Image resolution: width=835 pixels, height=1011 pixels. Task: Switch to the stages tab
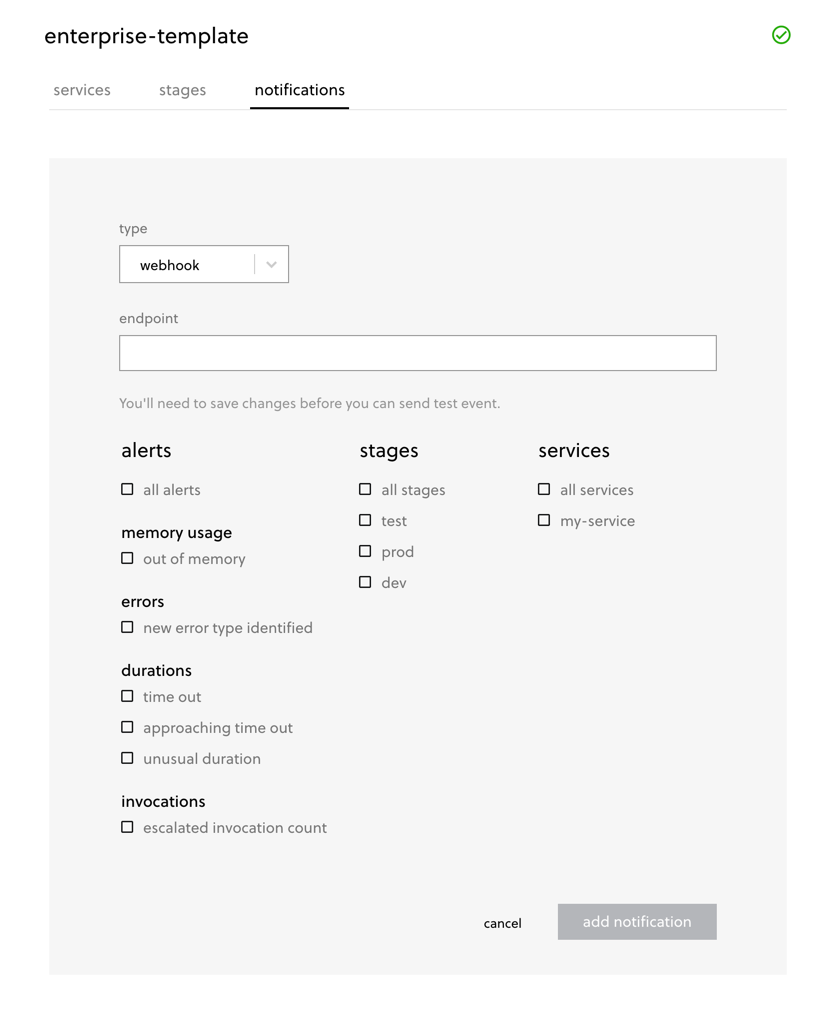point(182,90)
